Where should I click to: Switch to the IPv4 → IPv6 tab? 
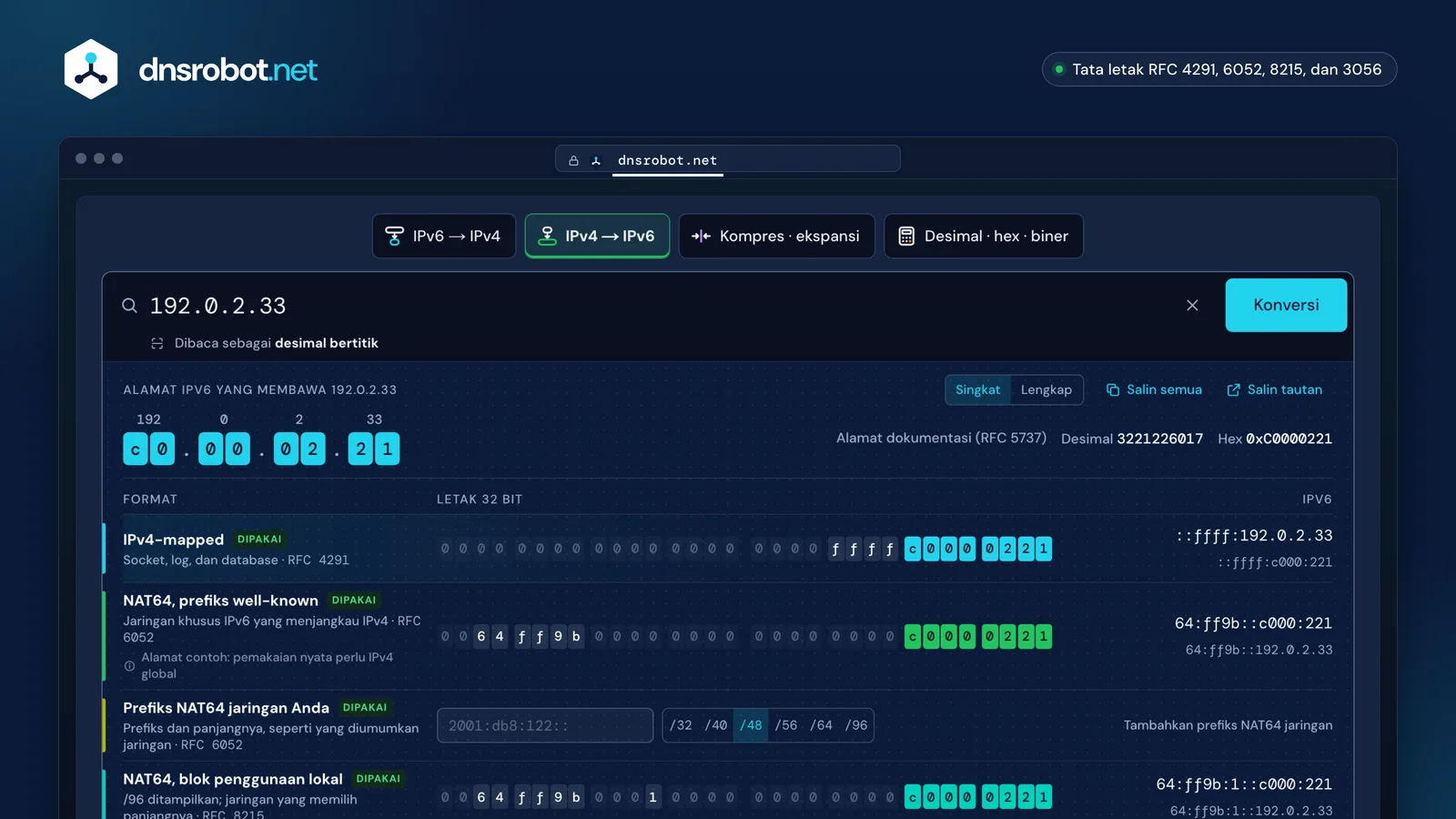pos(597,236)
